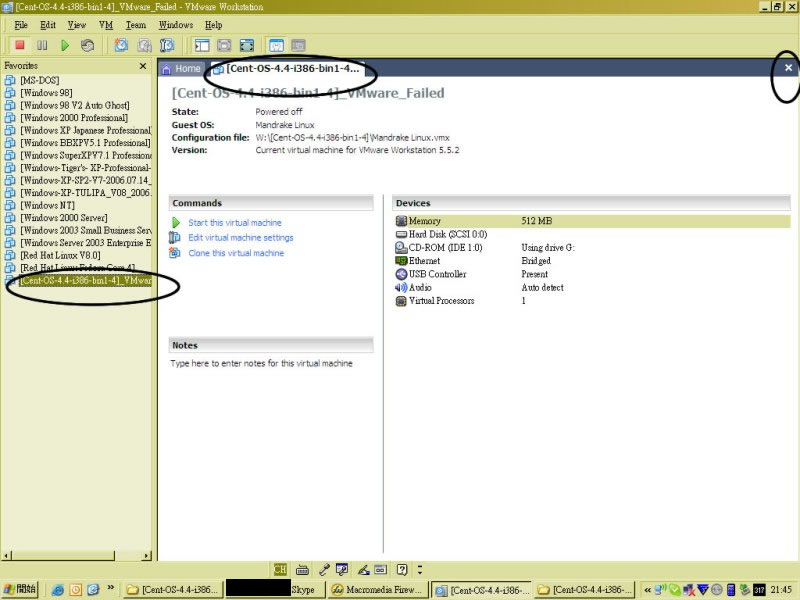
Task: Click the Suspend (pause) toolbar icon
Action: (x=42, y=45)
